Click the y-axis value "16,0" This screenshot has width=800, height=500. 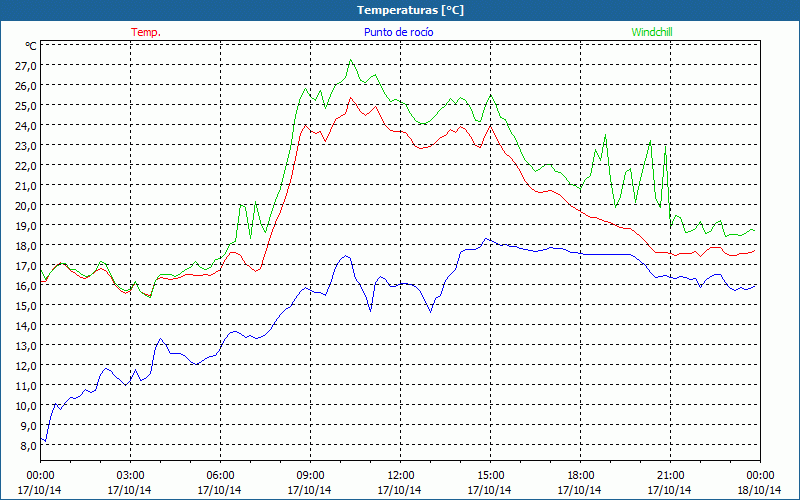click(x=27, y=286)
